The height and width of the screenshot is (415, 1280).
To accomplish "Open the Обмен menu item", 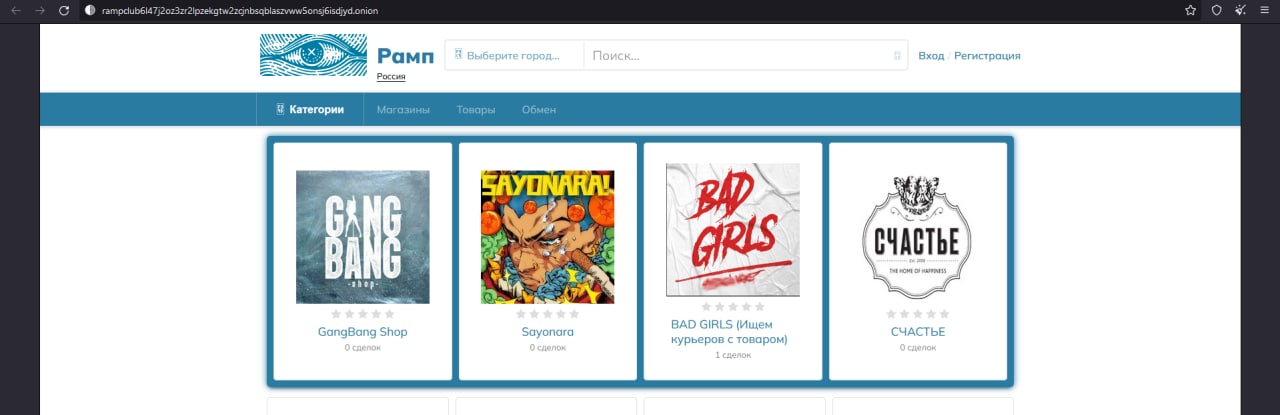I will coord(539,110).
